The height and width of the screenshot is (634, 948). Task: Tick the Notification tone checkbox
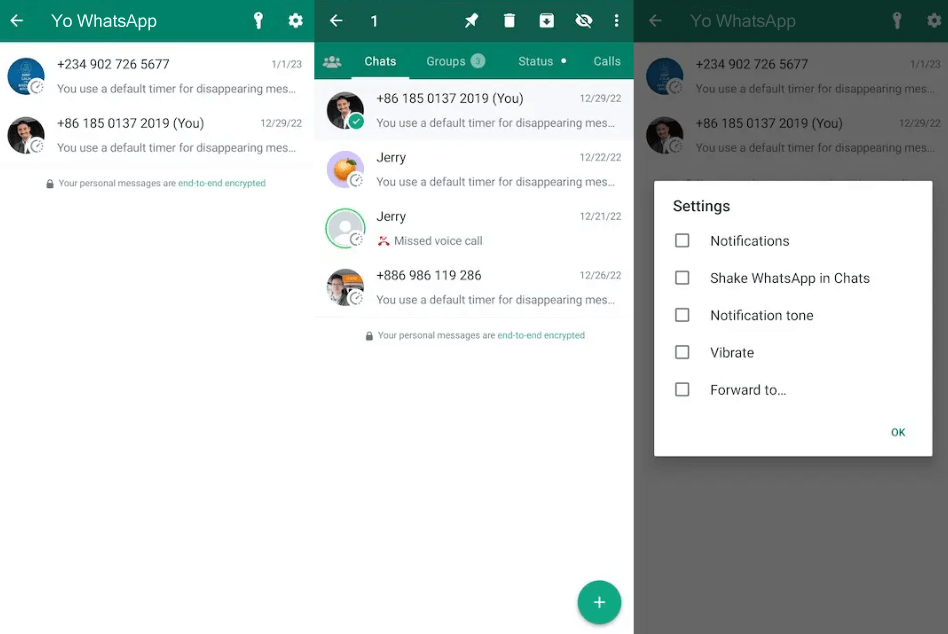pyautogui.click(x=682, y=315)
